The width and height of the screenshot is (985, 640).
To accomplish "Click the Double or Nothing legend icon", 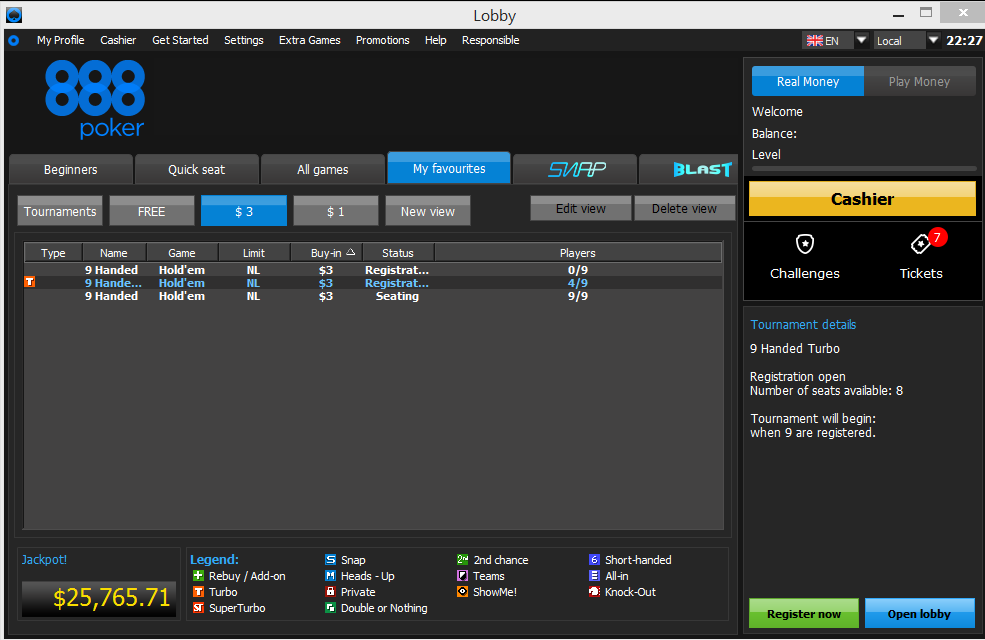I will [x=330, y=608].
